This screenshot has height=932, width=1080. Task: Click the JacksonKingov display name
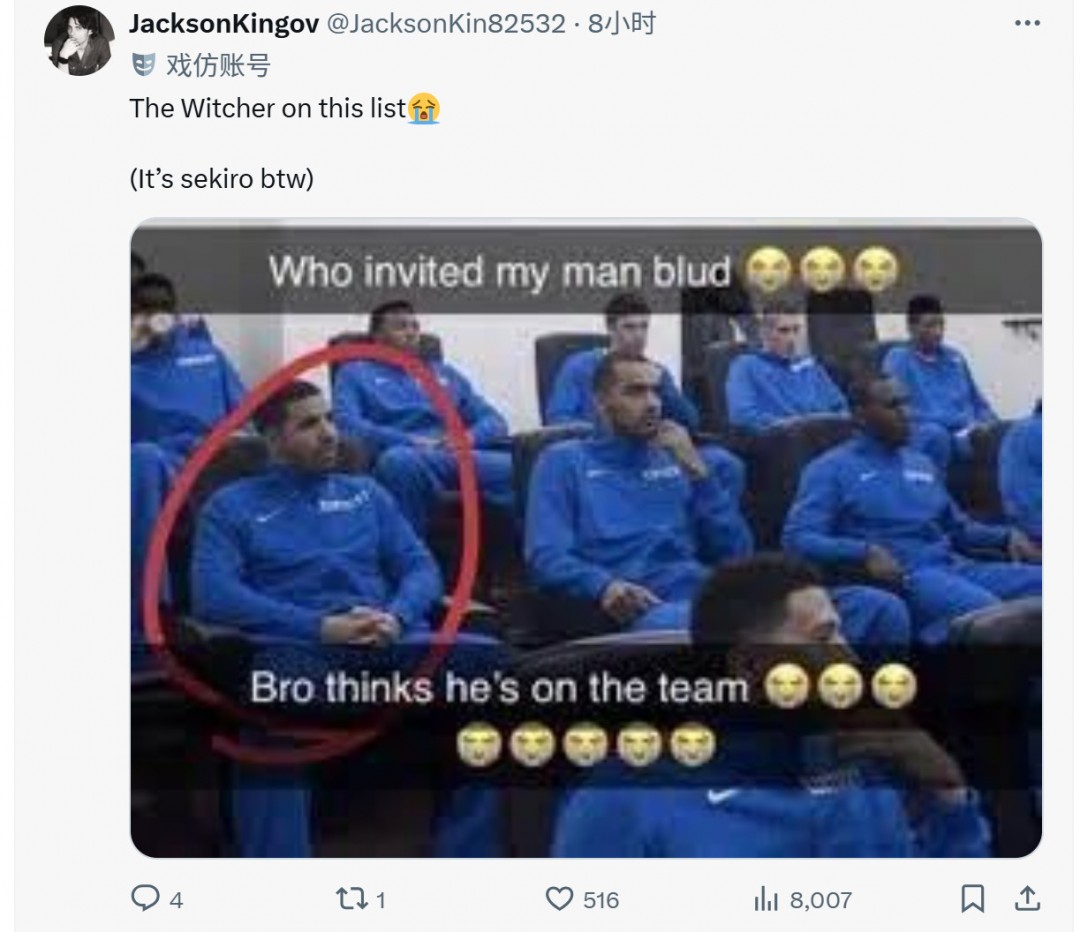tap(224, 24)
